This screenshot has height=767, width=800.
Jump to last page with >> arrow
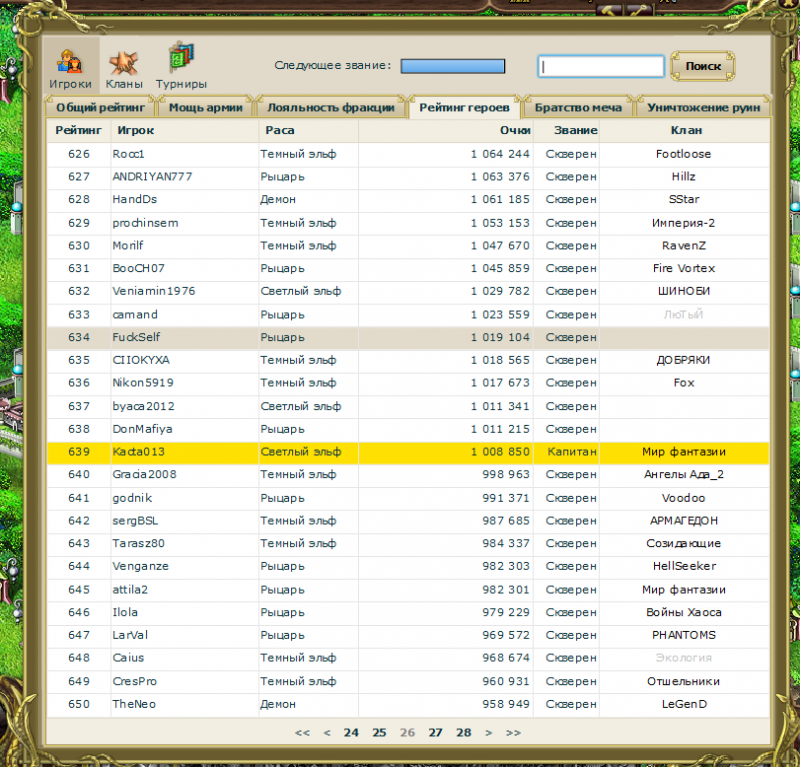pos(513,732)
